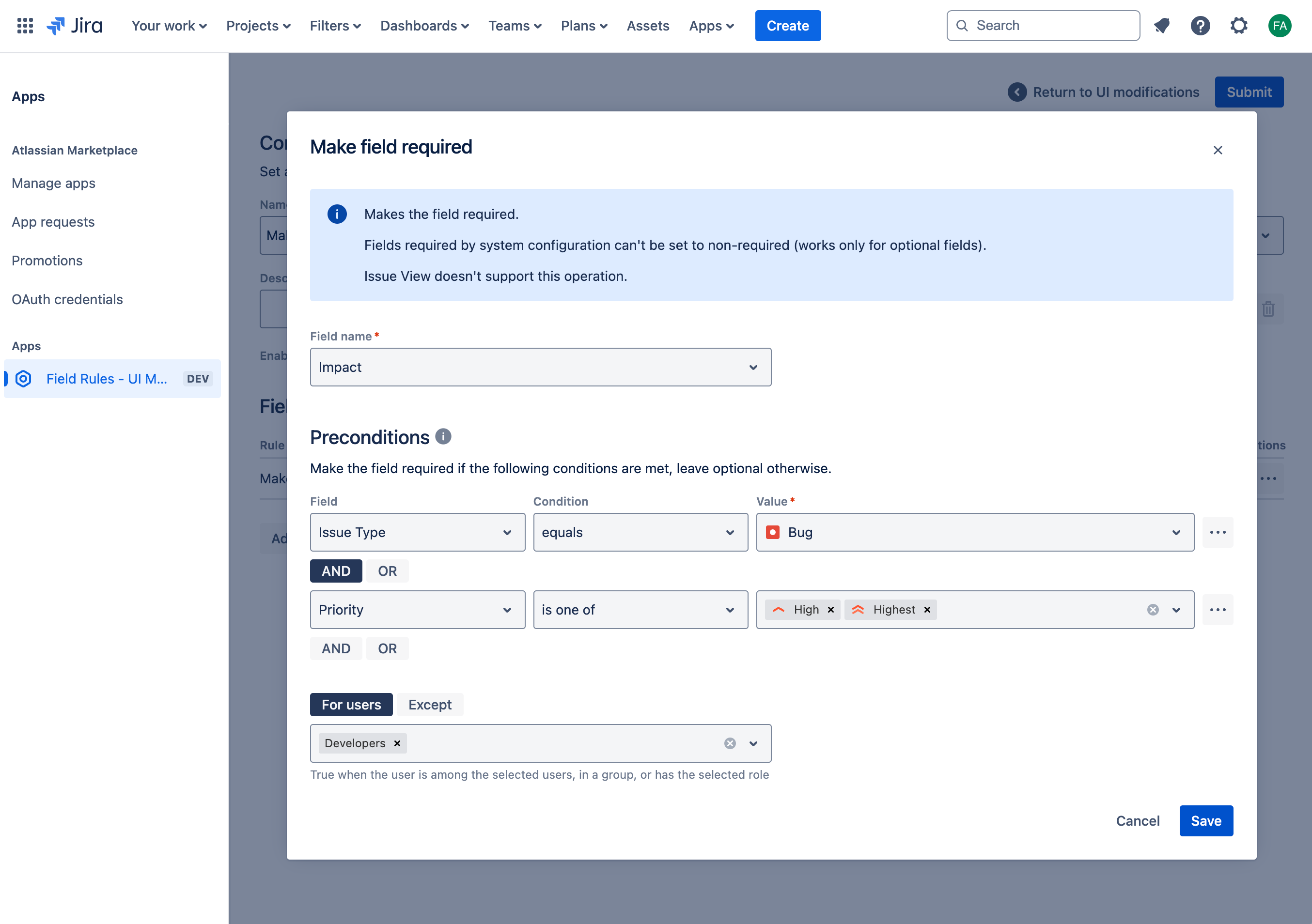Click the Preconditions info icon
The width and height of the screenshot is (1312, 924).
443,437
